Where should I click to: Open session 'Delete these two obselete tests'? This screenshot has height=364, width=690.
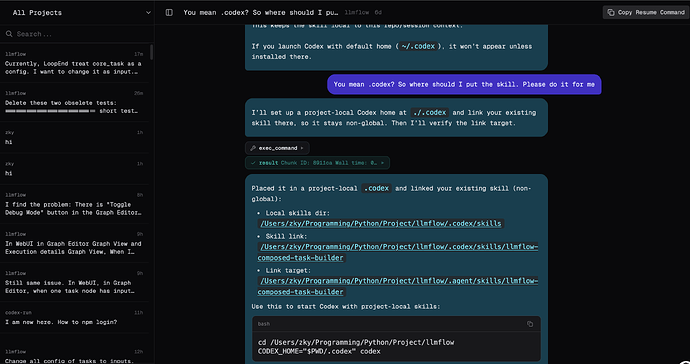tap(74, 102)
